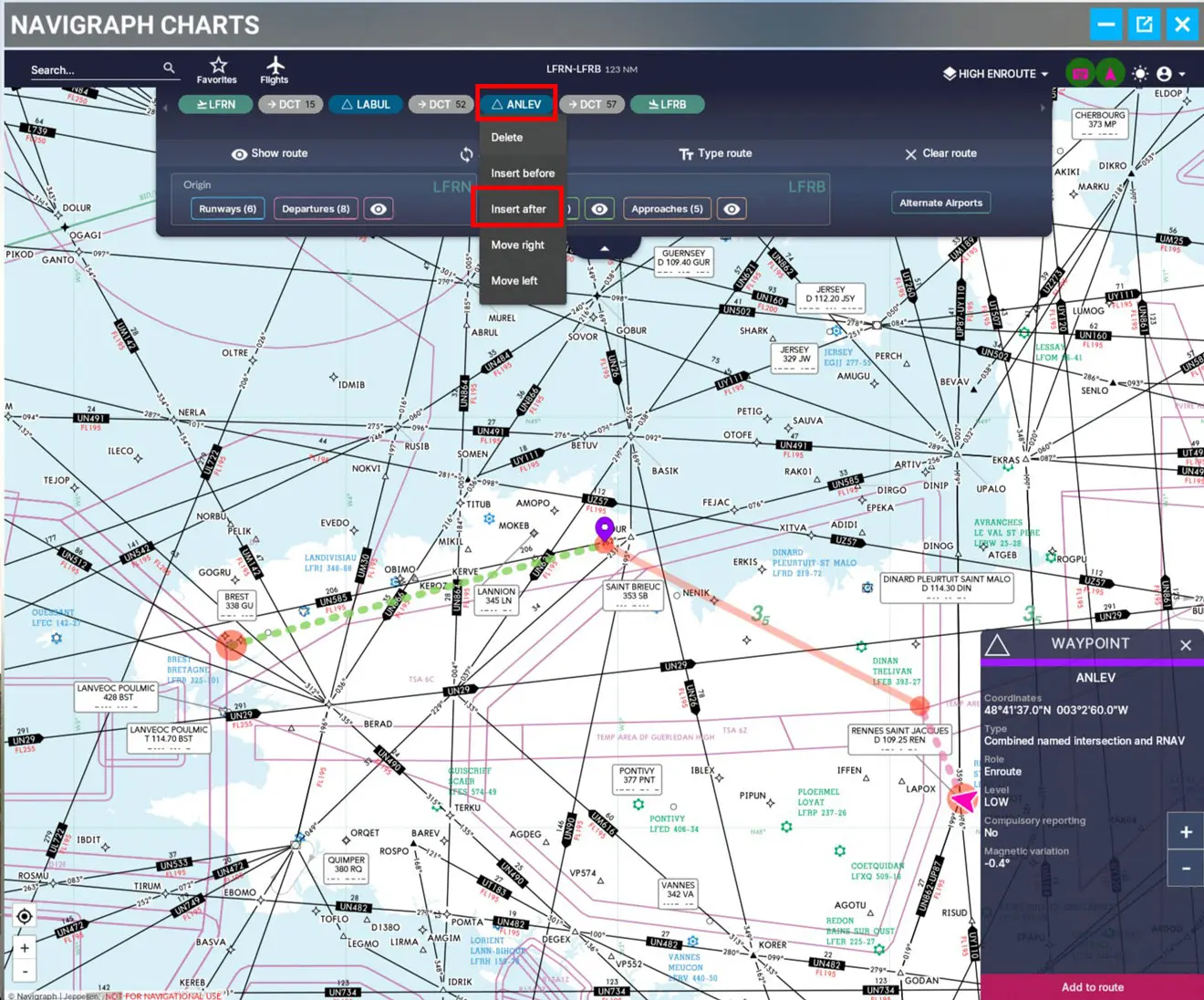This screenshot has width=1204, height=1000.
Task: Zoom in with bottom-left plus button
Action: pos(25,948)
